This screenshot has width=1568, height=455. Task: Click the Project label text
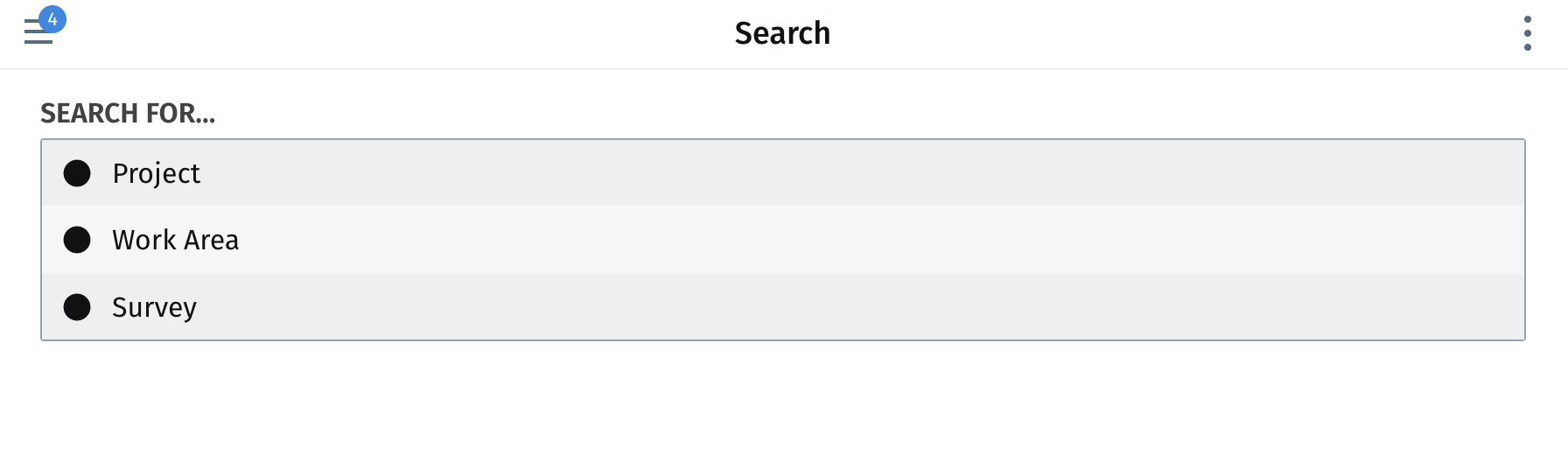click(x=156, y=173)
